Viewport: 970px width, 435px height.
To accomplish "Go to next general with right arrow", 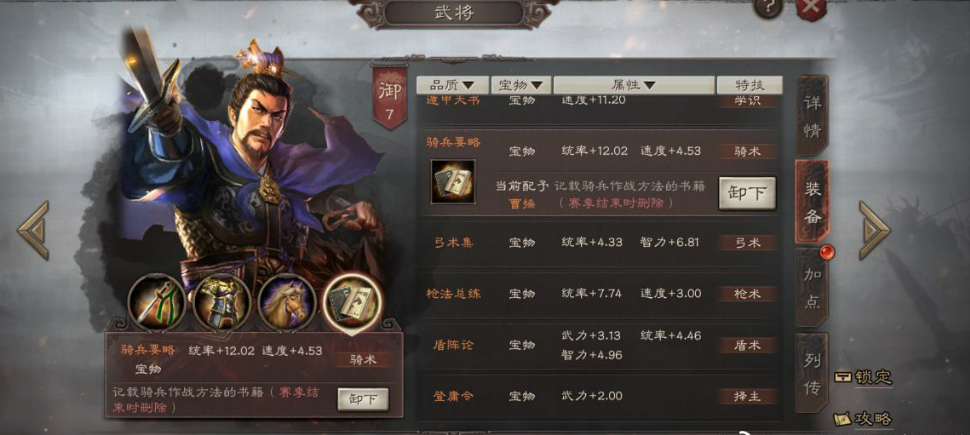I will (x=874, y=230).
